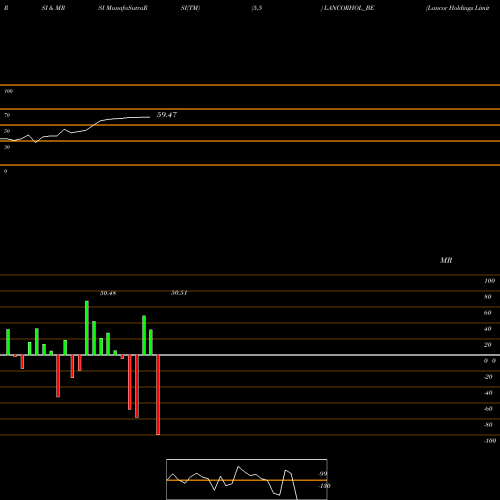Click the SI MunafaSutraR header text
Image resolution: width=500 pixels, height=500 pixels.
click(123, 8)
